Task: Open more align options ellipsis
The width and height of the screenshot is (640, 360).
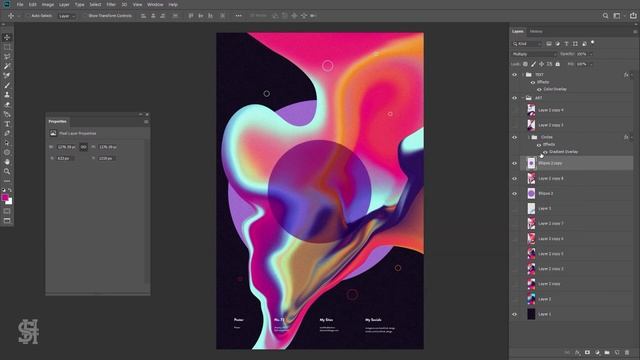Action: (x=238, y=16)
